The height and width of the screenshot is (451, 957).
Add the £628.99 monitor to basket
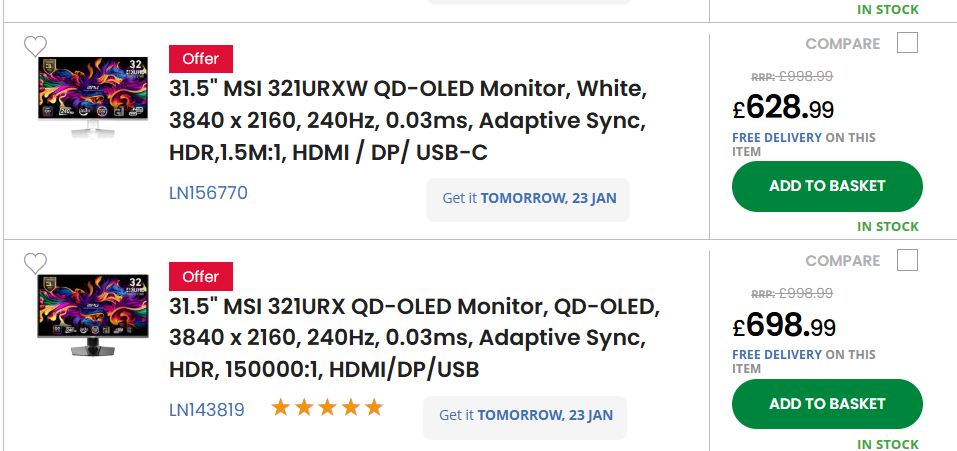(x=827, y=186)
